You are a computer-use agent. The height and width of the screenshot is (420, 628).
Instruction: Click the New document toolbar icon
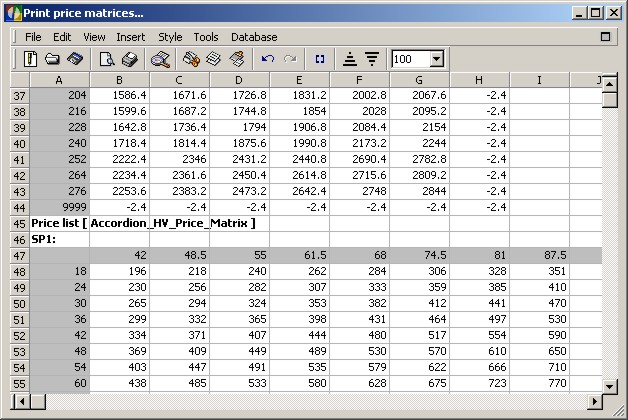[30, 59]
